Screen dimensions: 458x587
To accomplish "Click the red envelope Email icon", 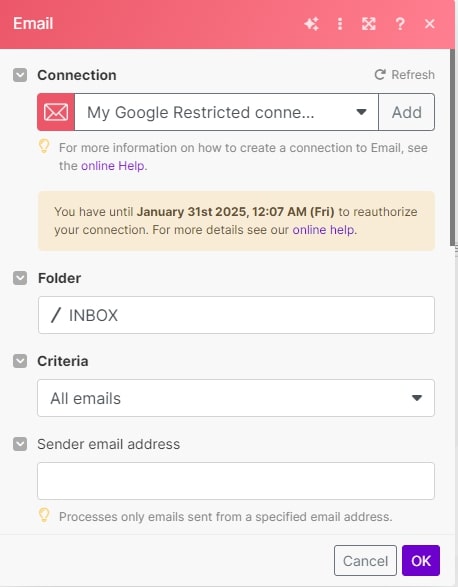I will coord(56,112).
